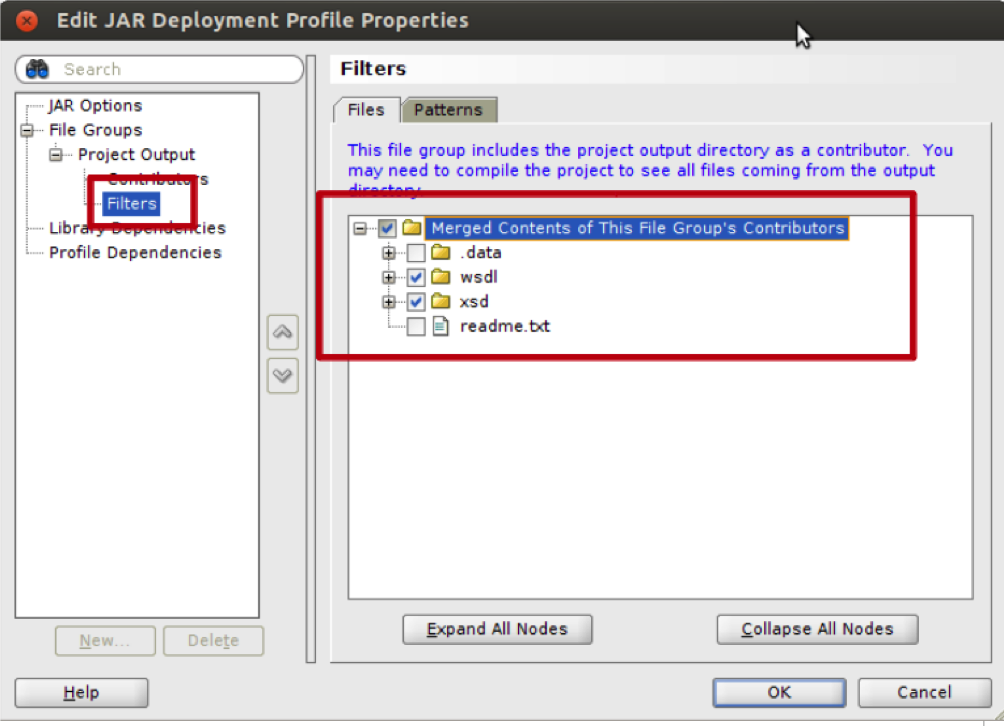This screenshot has height=727, width=1005.
Task: Expand the .data folder node
Action: (x=388, y=253)
